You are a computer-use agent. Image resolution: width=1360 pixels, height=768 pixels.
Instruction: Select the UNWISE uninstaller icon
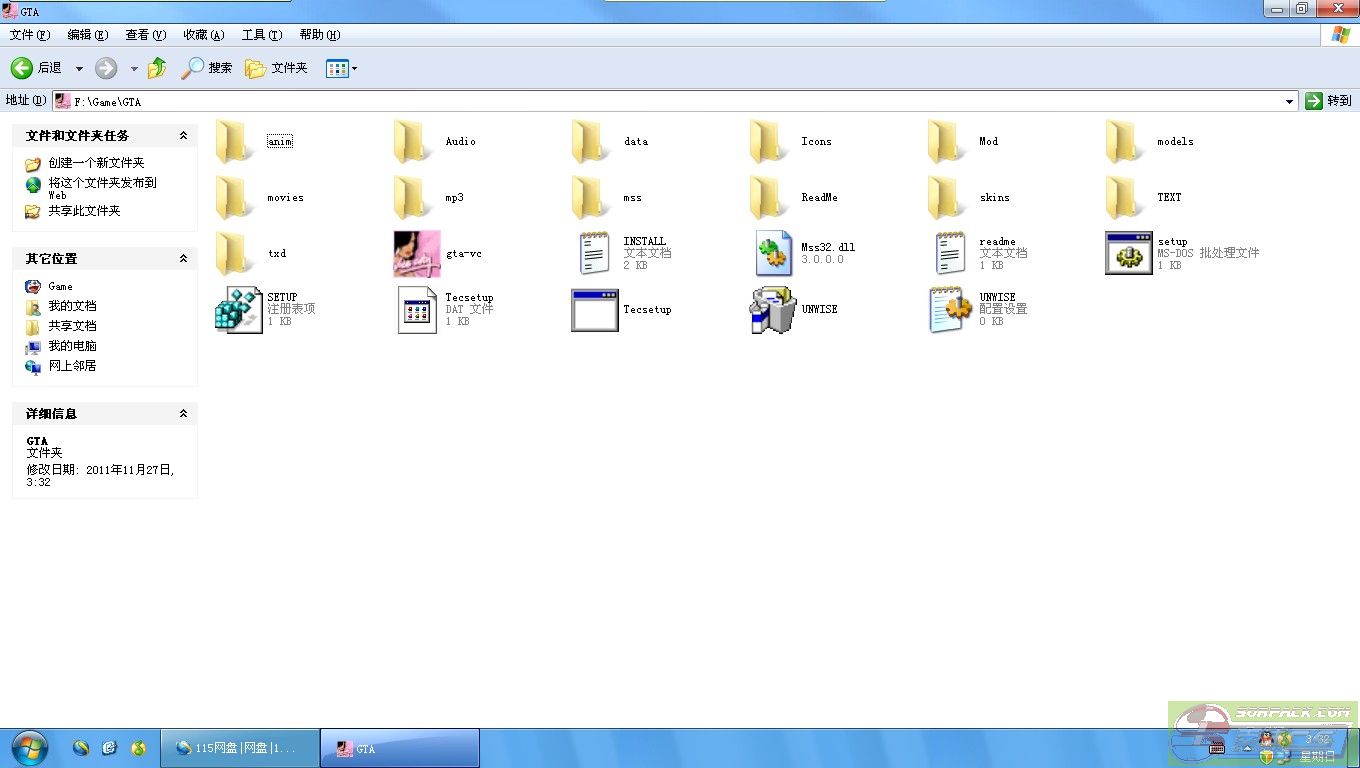click(x=773, y=310)
